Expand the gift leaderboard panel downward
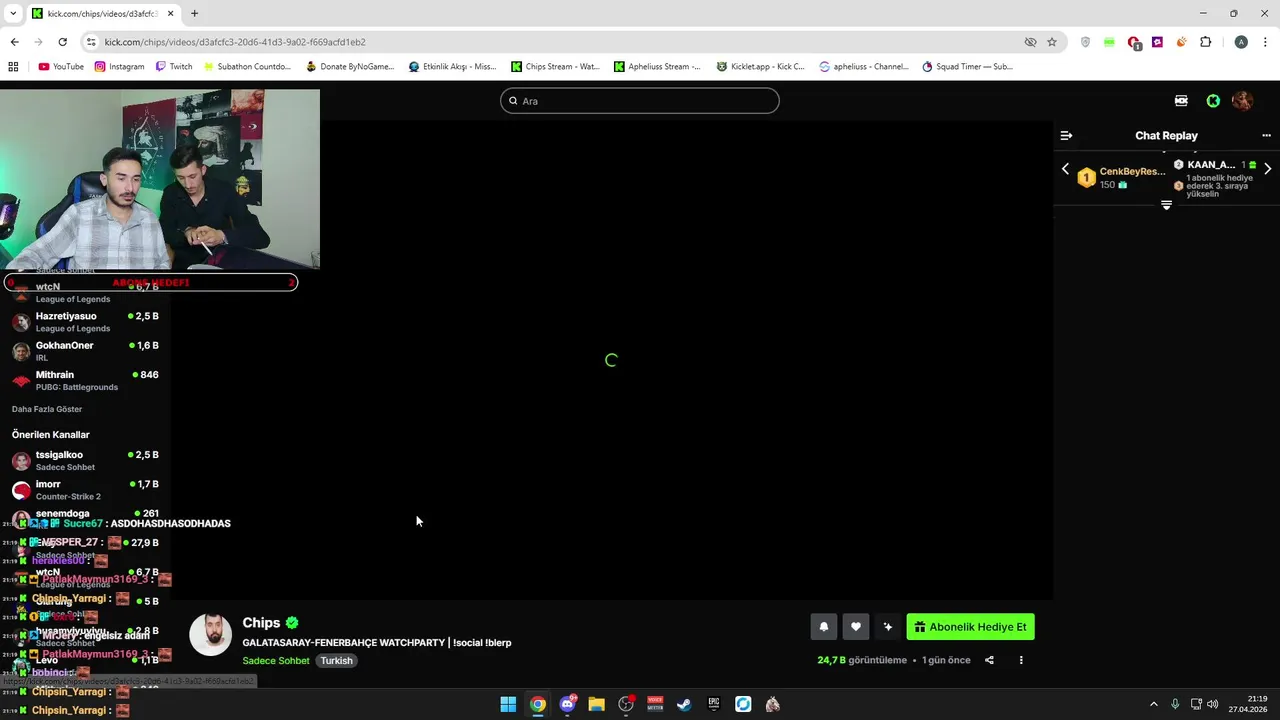This screenshot has width=1280, height=720. (1166, 205)
